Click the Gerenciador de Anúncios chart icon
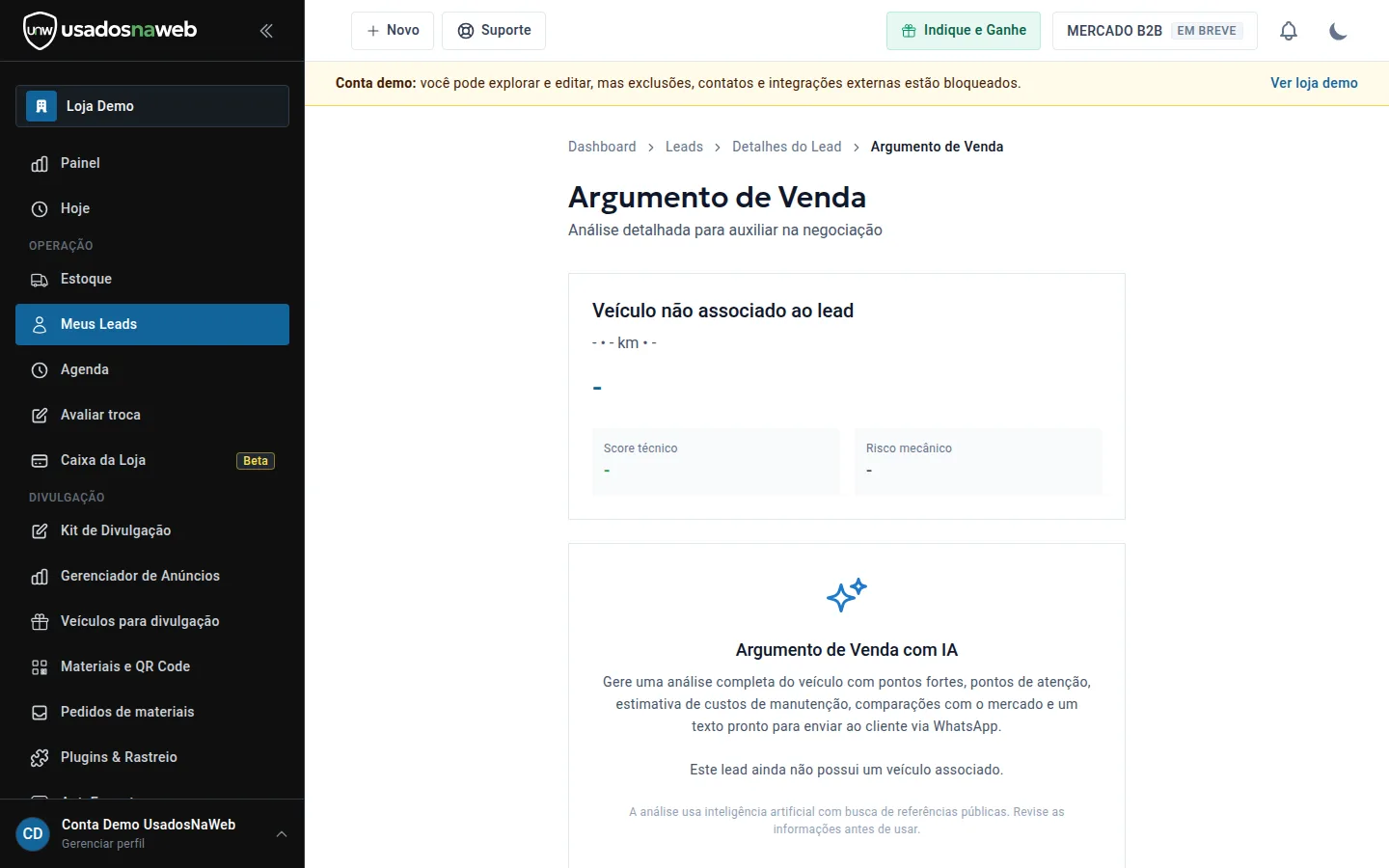This screenshot has height=868, width=1389. (x=40, y=577)
